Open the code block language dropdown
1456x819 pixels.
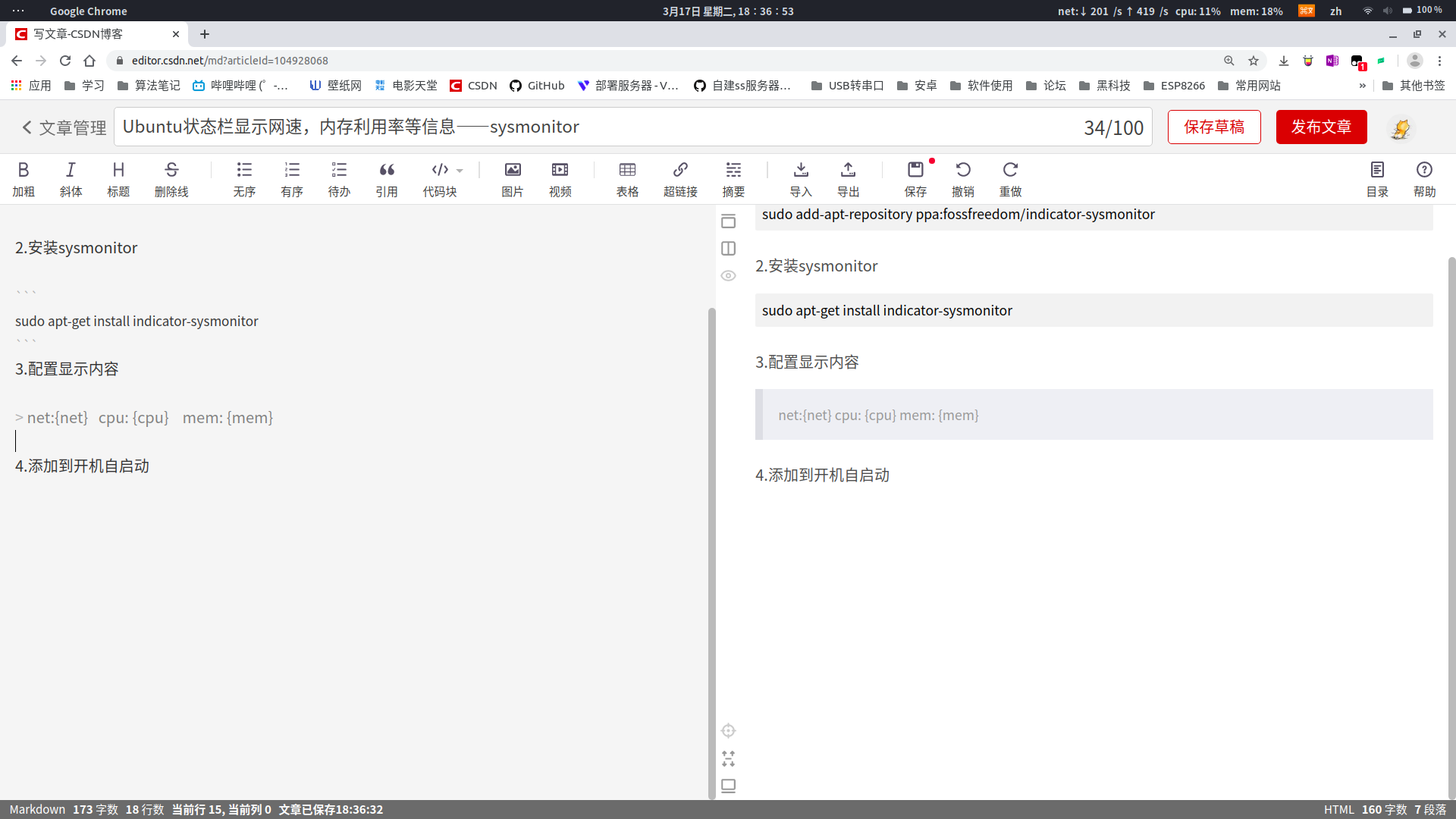pos(459,170)
